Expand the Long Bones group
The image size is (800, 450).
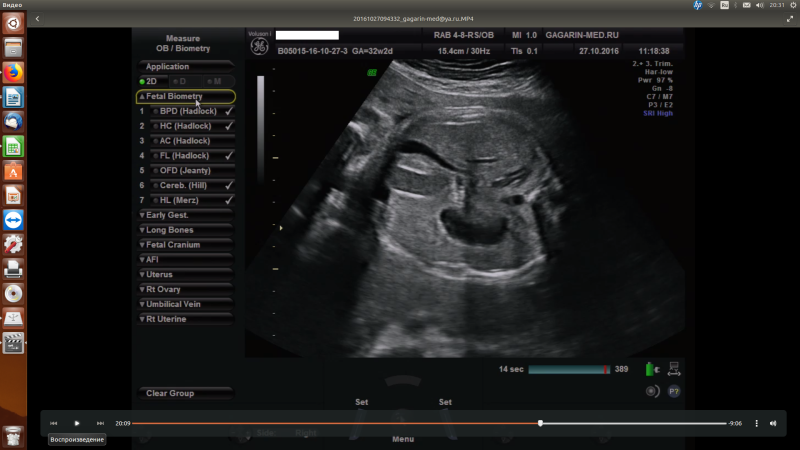pyautogui.click(x=186, y=230)
